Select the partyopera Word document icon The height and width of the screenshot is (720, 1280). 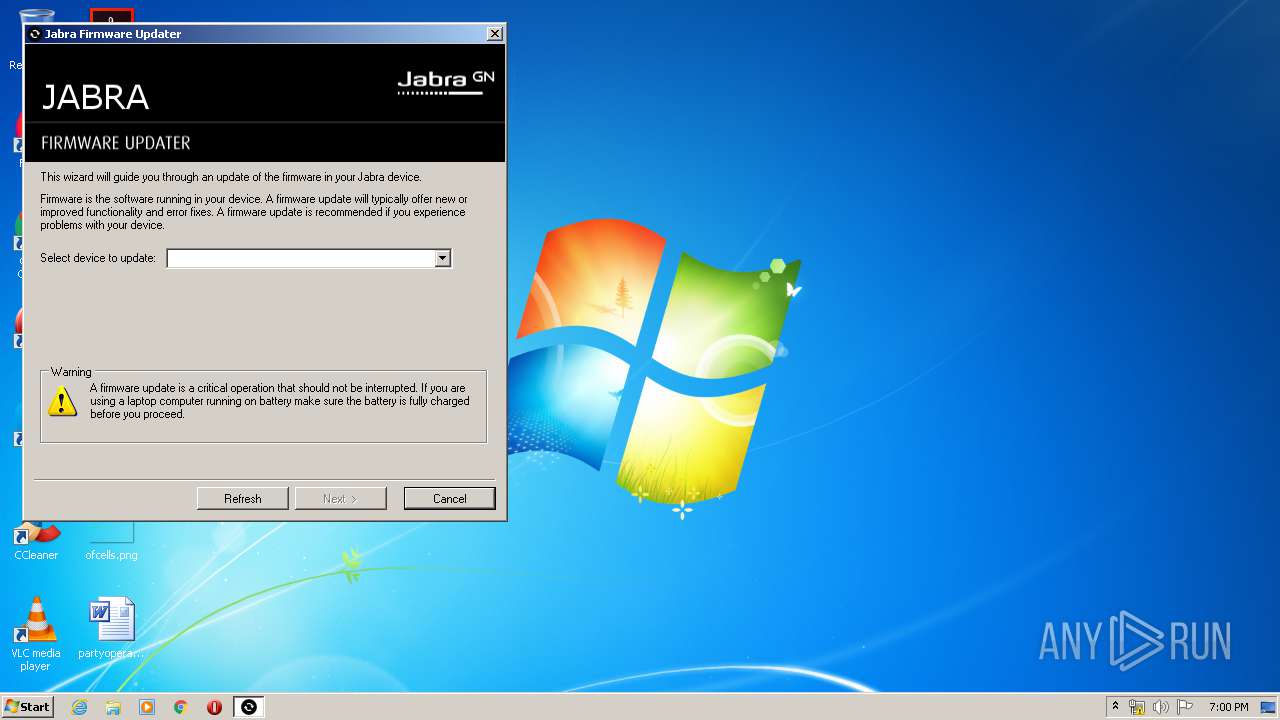(x=111, y=628)
